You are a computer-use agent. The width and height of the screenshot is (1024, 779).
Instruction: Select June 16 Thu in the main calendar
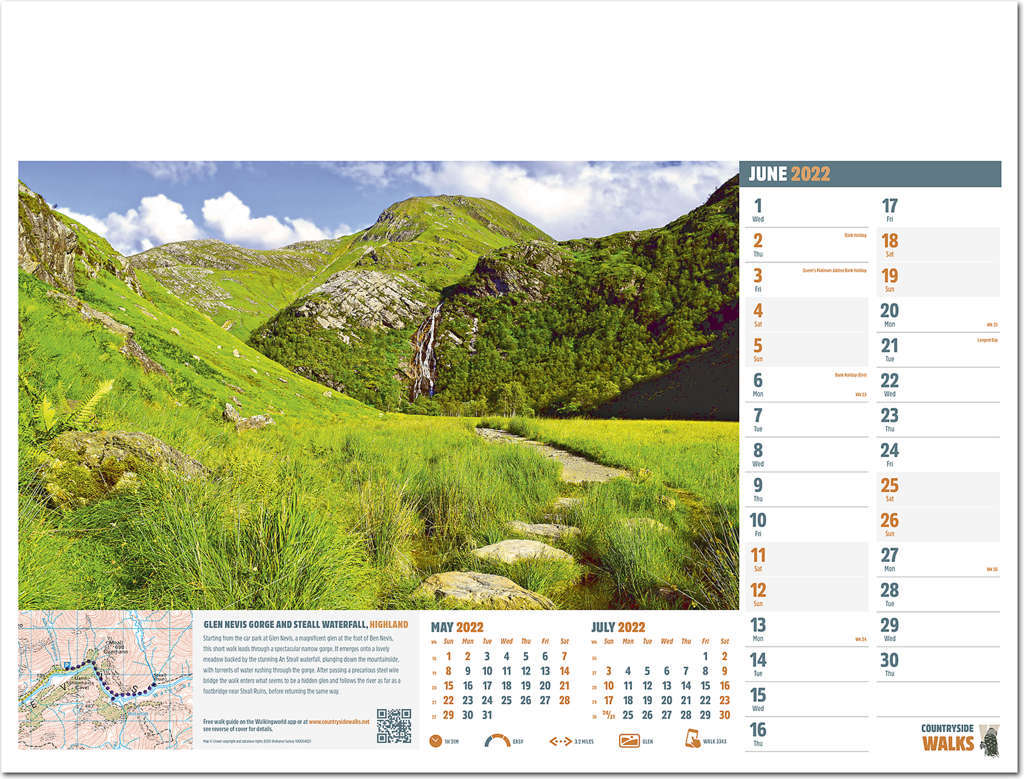pos(807,735)
